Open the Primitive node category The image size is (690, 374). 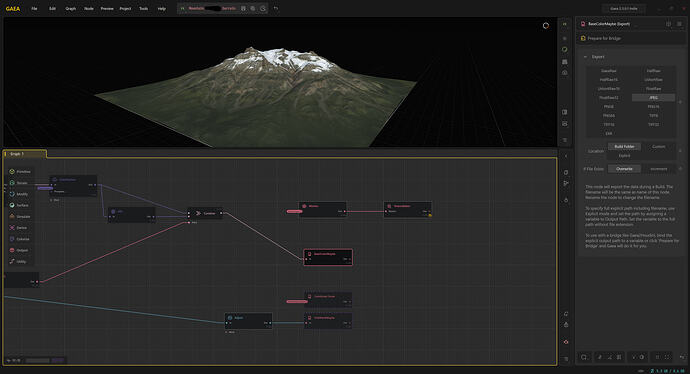pyautogui.click(x=20, y=172)
